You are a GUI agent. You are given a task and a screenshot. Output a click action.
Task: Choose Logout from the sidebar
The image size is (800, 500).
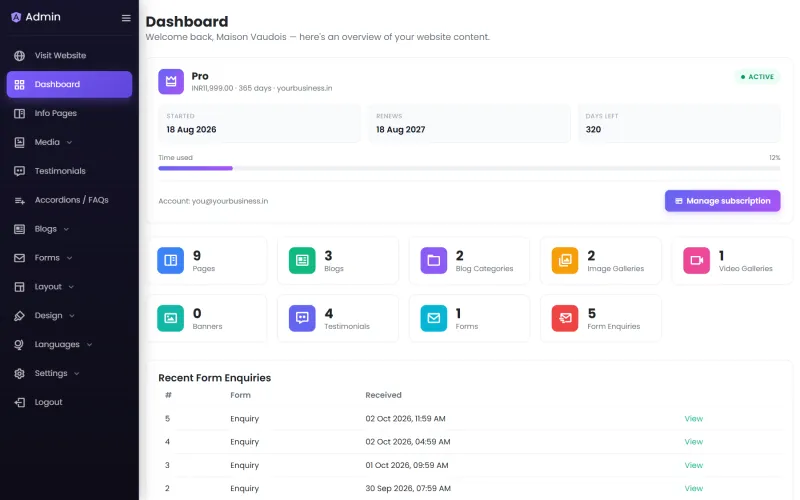tap(69, 403)
